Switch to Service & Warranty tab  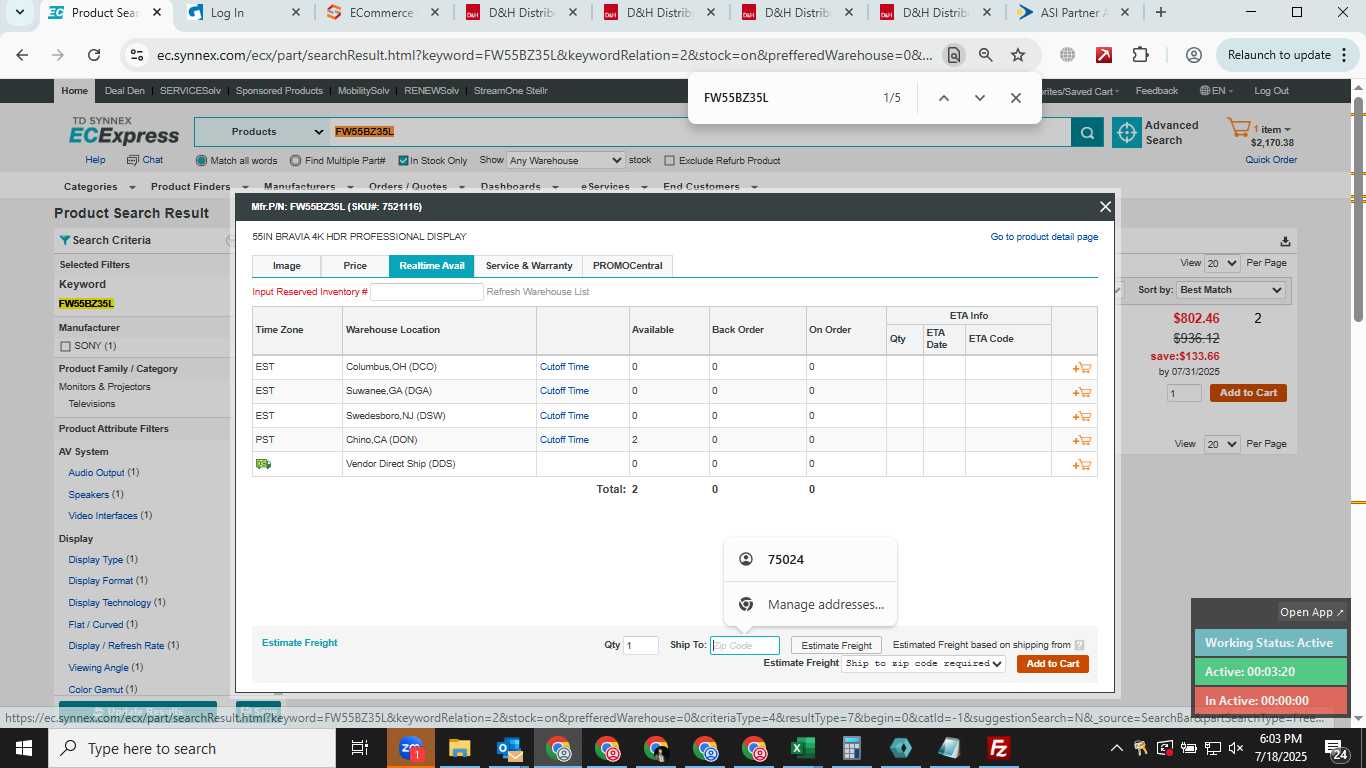click(529, 266)
